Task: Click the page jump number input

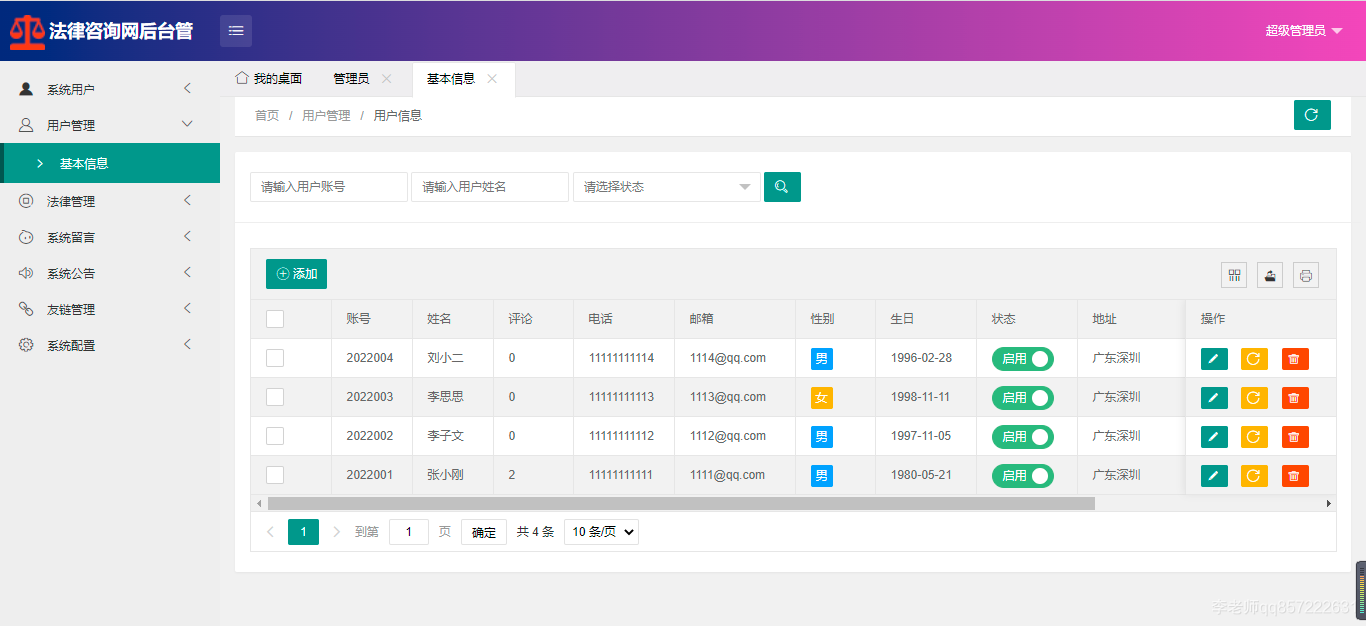Action: click(409, 532)
